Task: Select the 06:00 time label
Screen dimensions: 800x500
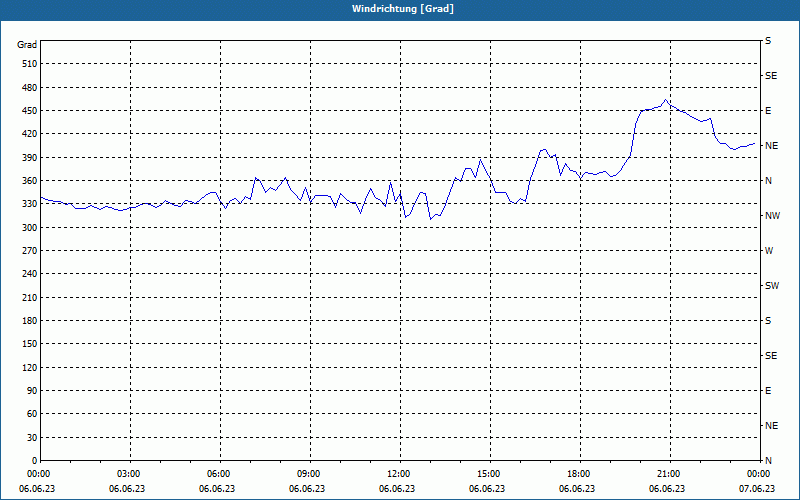Action: [x=219, y=474]
